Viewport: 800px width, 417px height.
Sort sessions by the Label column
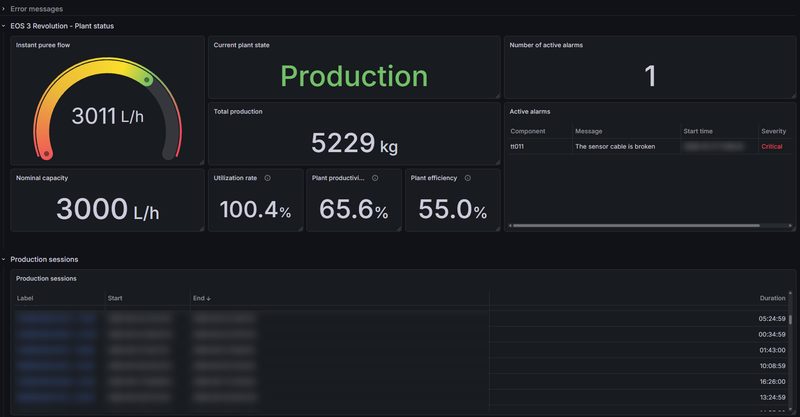click(25, 298)
